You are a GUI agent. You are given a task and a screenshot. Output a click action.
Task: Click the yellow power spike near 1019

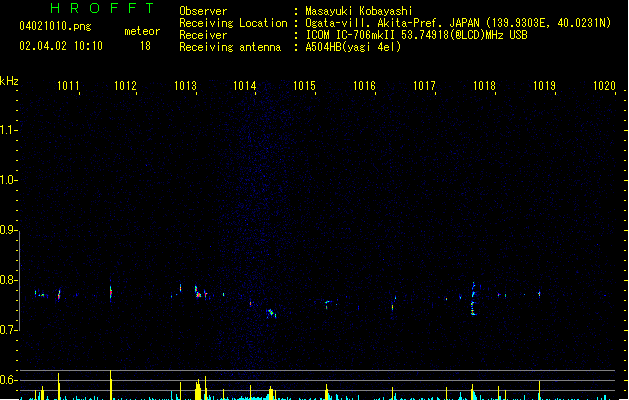click(539, 390)
